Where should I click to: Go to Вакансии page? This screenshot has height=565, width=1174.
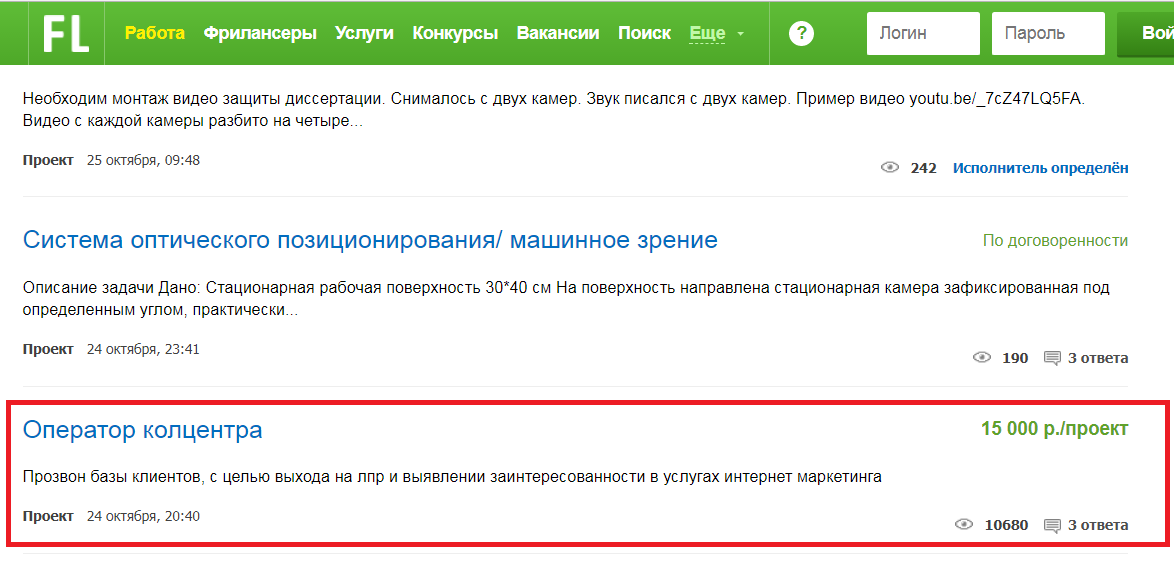pyautogui.click(x=558, y=33)
